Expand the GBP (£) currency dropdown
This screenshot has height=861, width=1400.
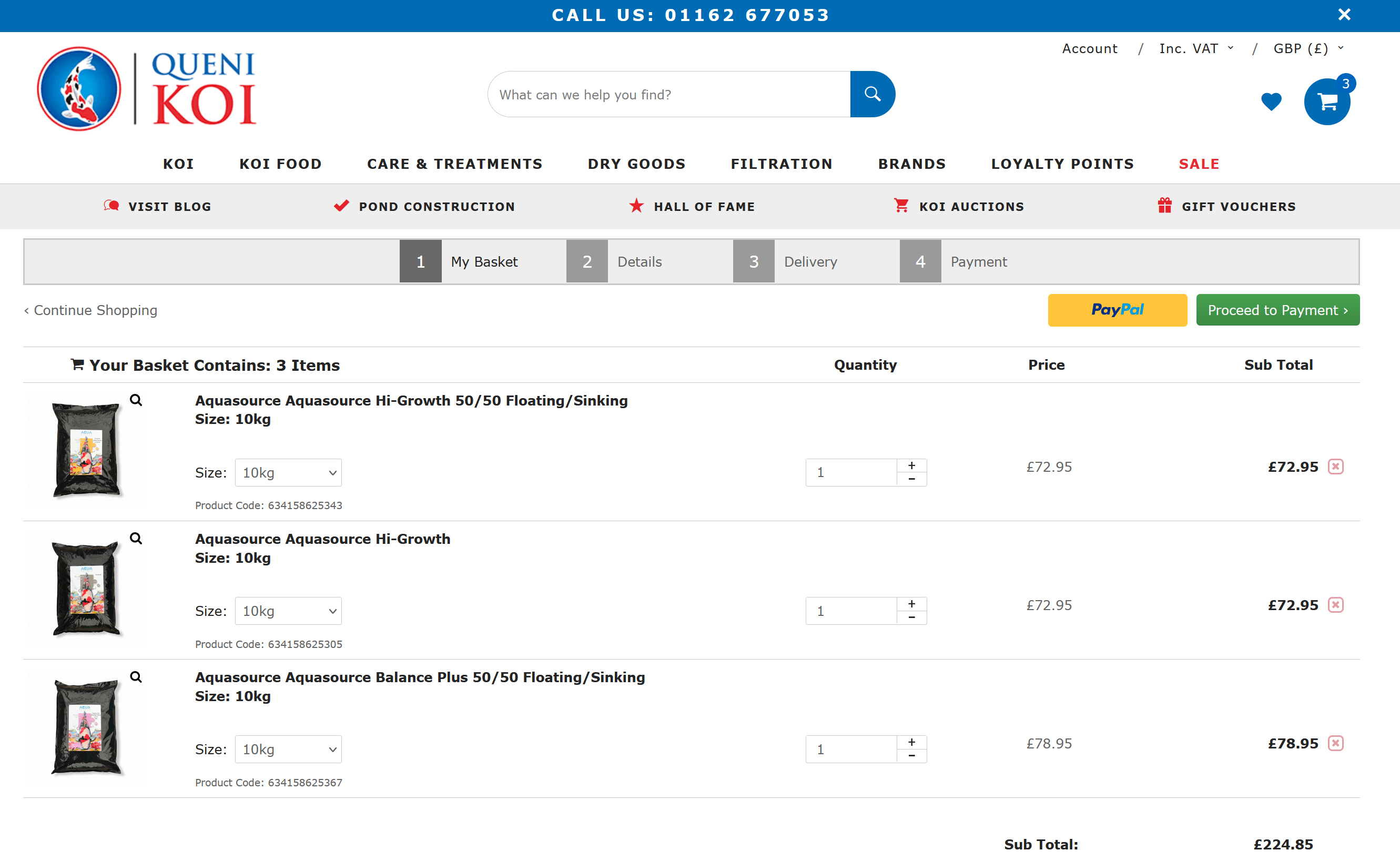1308,48
